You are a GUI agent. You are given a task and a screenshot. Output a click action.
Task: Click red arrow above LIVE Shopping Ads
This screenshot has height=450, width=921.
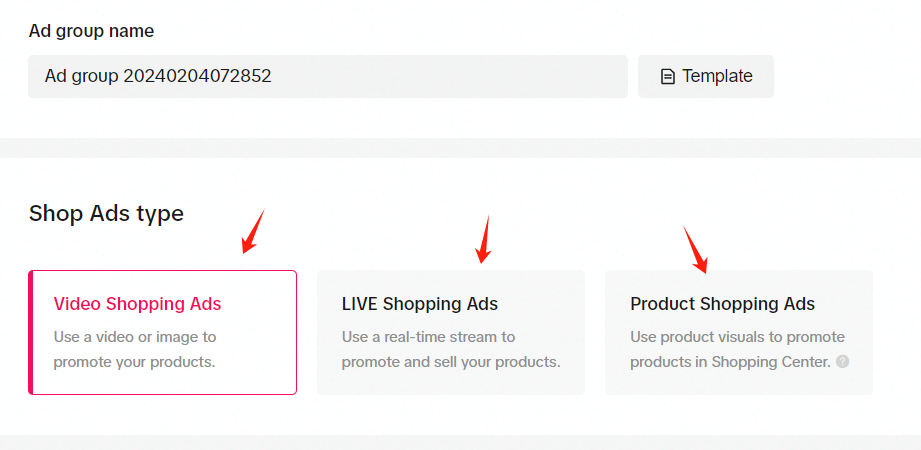484,239
